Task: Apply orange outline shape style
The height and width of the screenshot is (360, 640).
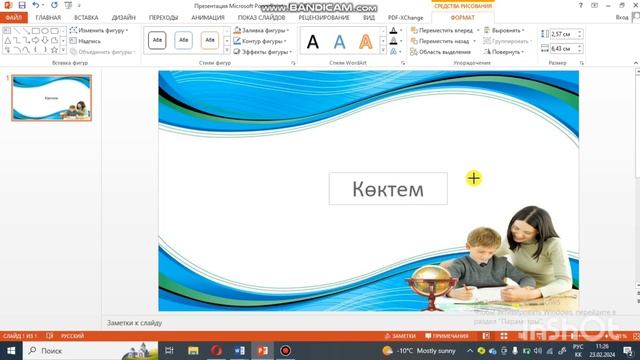Action: pyautogui.click(x=210, y=40)
